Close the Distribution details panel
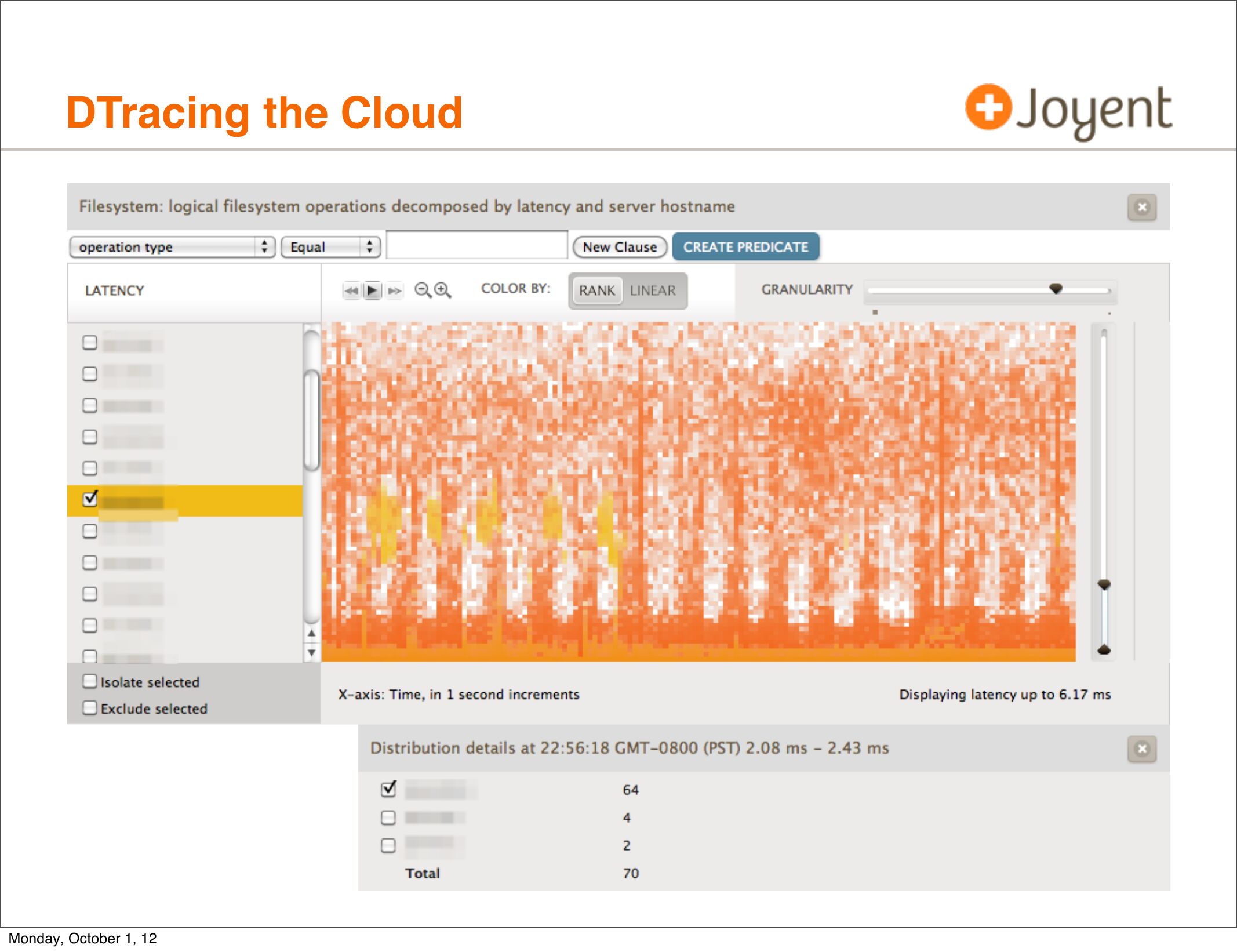 (1141, 748)
